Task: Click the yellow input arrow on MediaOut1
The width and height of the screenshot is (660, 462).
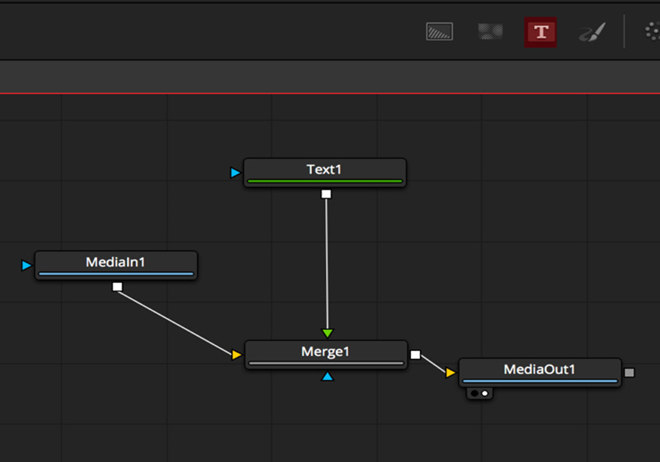Action: coord(451,373)
